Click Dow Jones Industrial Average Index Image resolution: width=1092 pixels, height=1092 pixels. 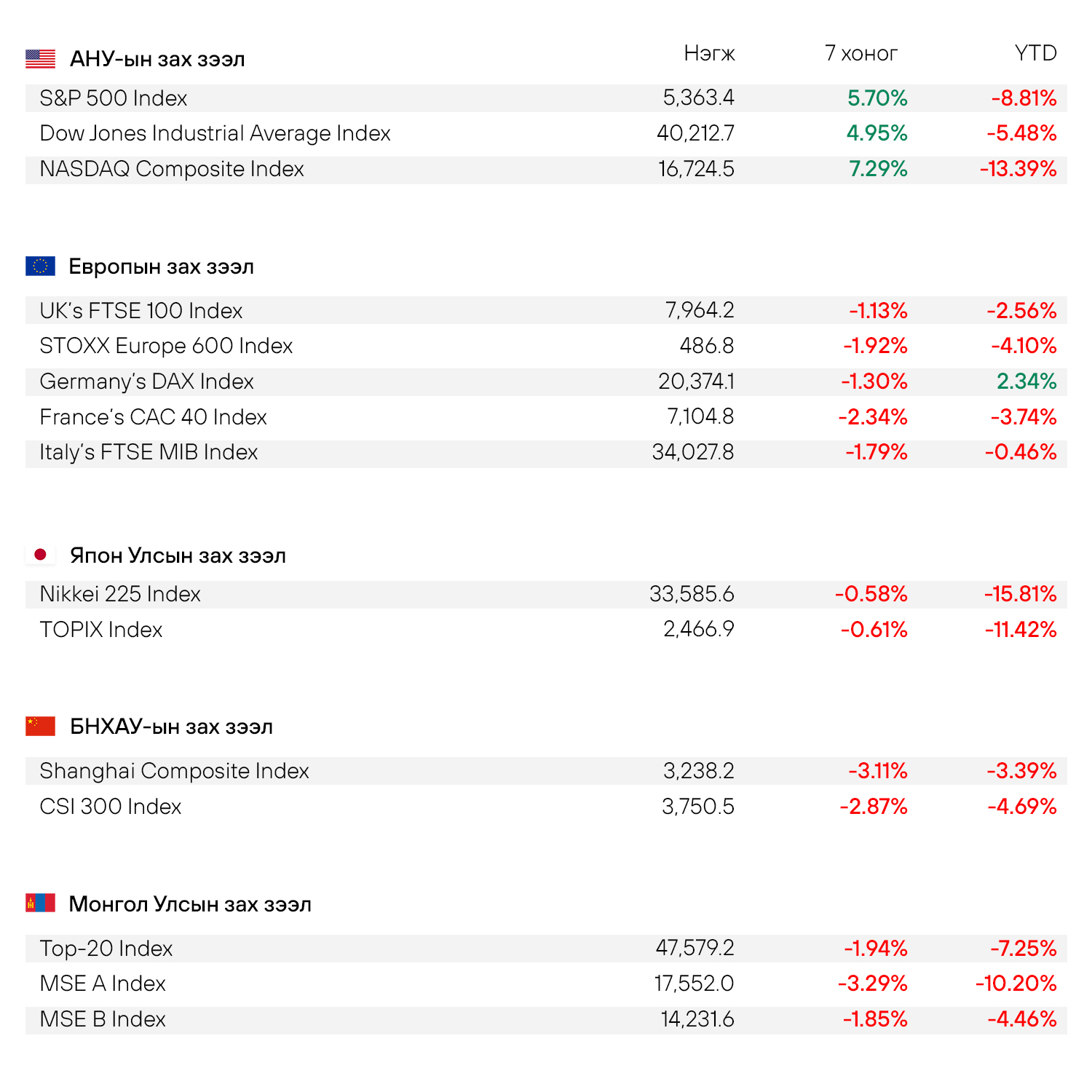[215, 133]
